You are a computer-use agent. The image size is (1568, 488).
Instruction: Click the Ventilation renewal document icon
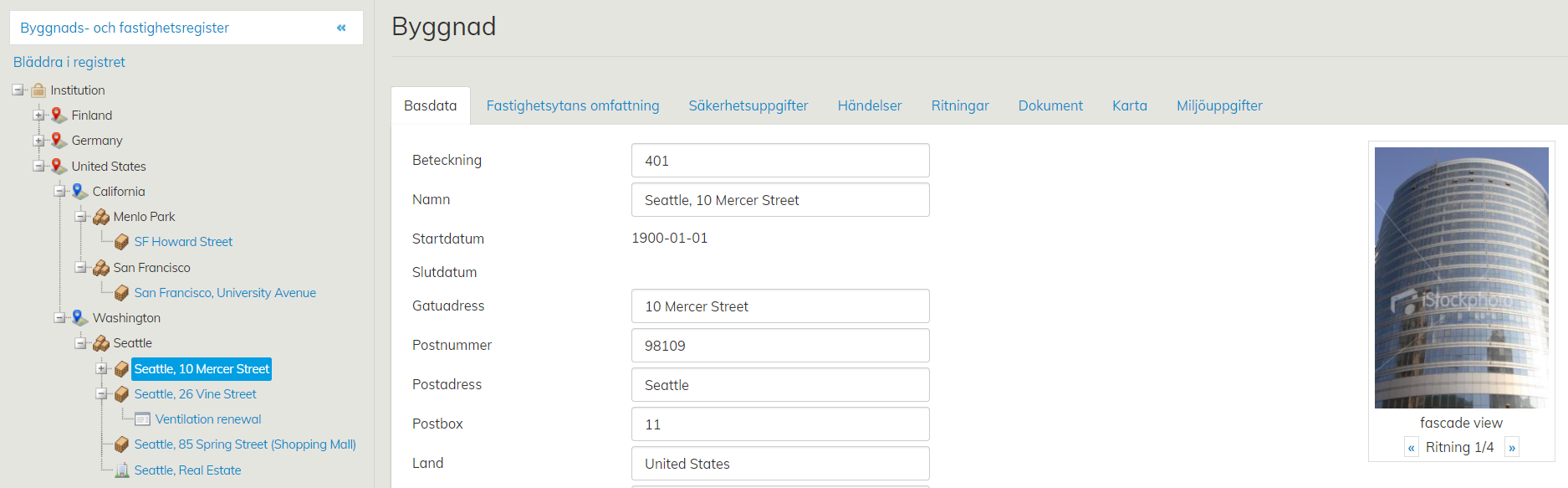142,419
